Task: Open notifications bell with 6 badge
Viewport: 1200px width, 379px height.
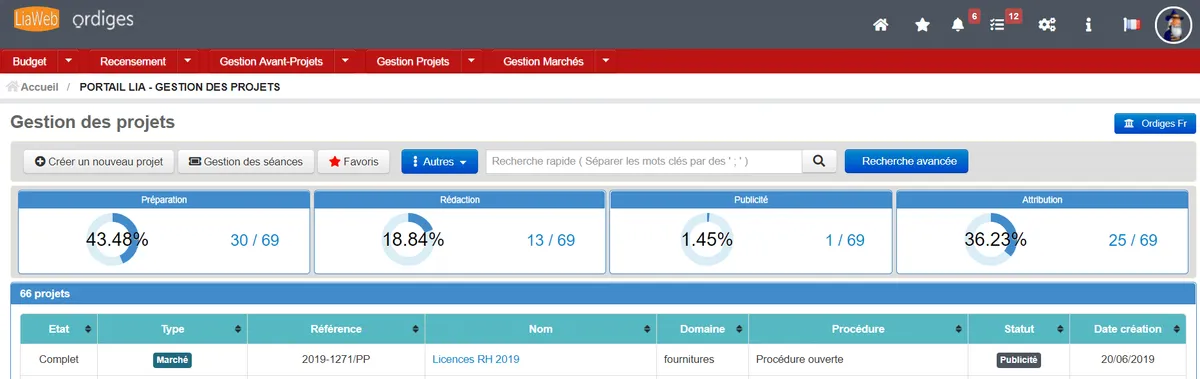Action: coord(957,25)
